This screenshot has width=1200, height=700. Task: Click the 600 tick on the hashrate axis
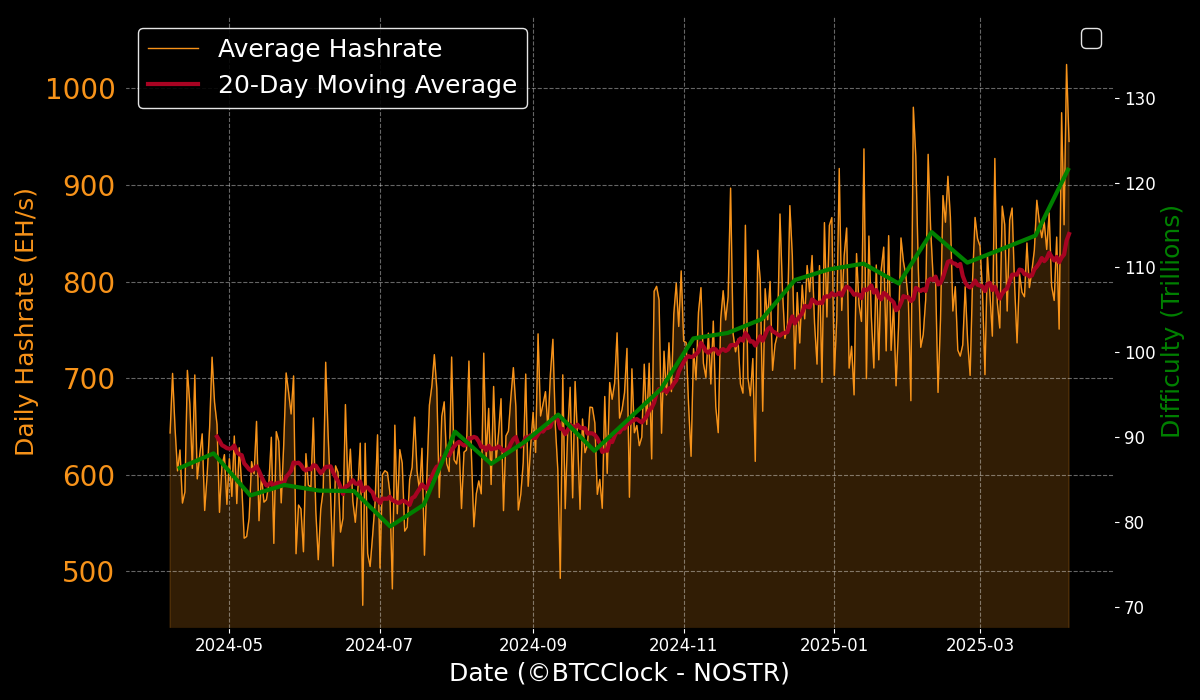tap(89, 476)
